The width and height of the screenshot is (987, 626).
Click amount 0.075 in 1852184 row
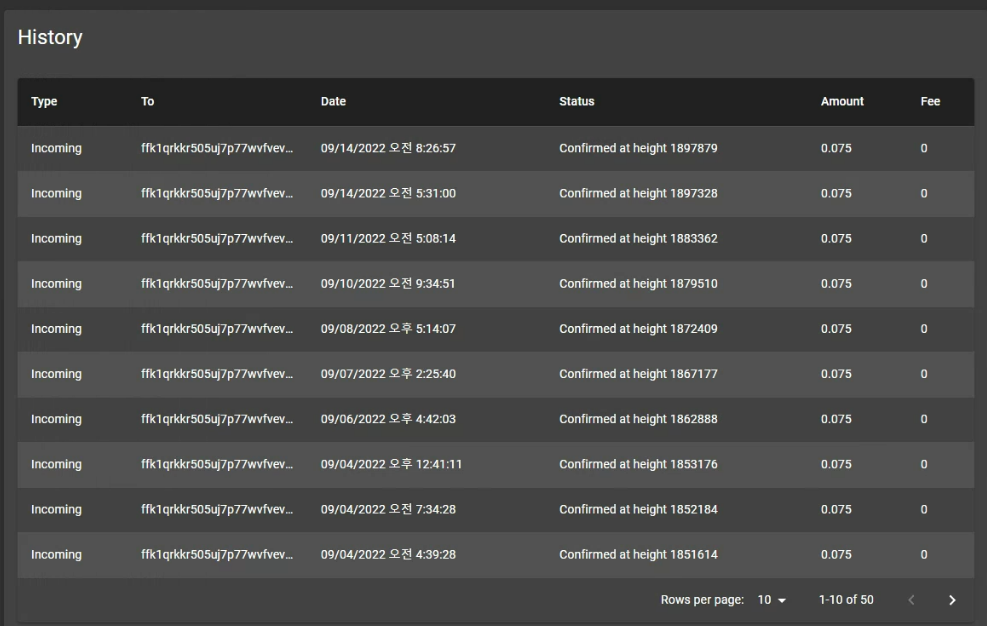point(836,509)
